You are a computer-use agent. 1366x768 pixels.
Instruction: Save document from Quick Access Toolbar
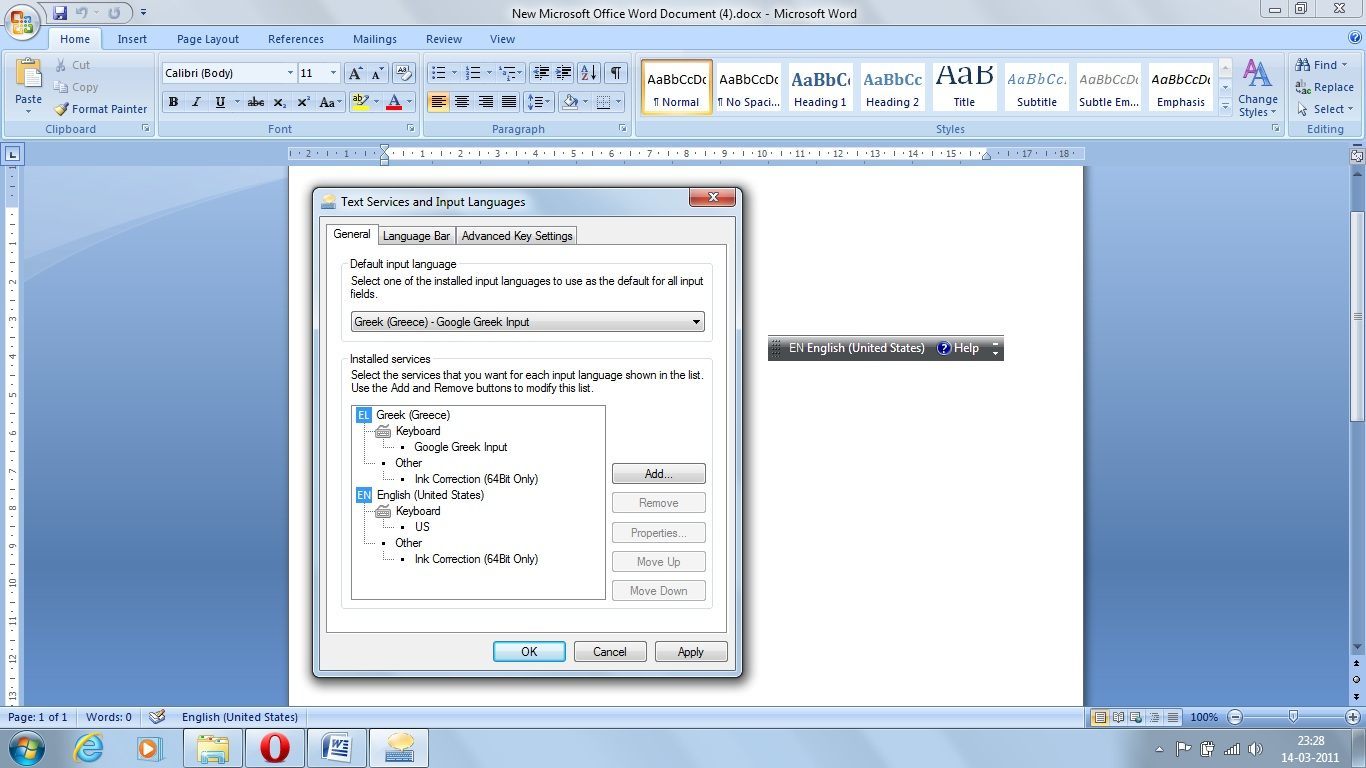(60, 13)
